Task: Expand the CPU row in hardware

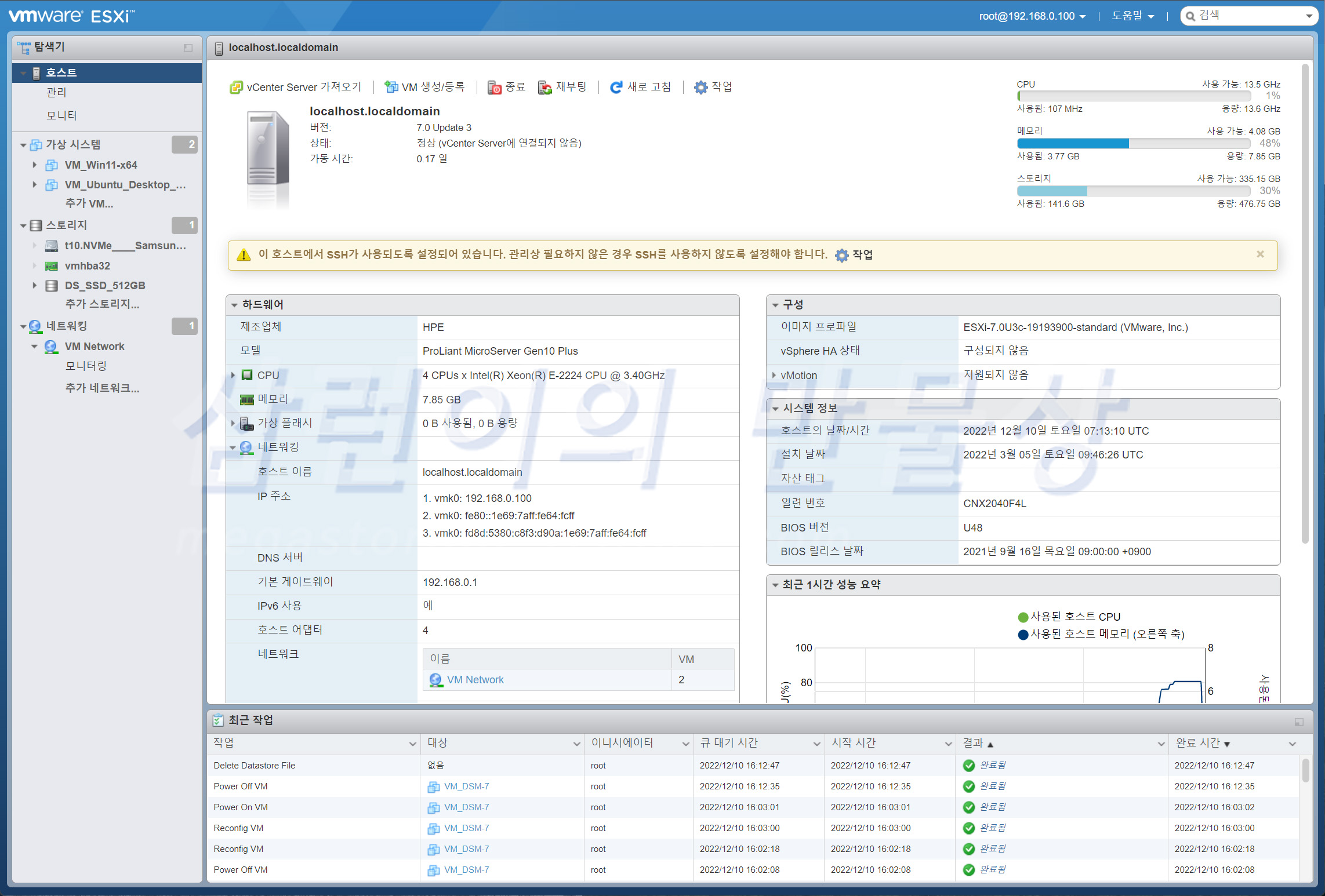Action: (233, 376)
